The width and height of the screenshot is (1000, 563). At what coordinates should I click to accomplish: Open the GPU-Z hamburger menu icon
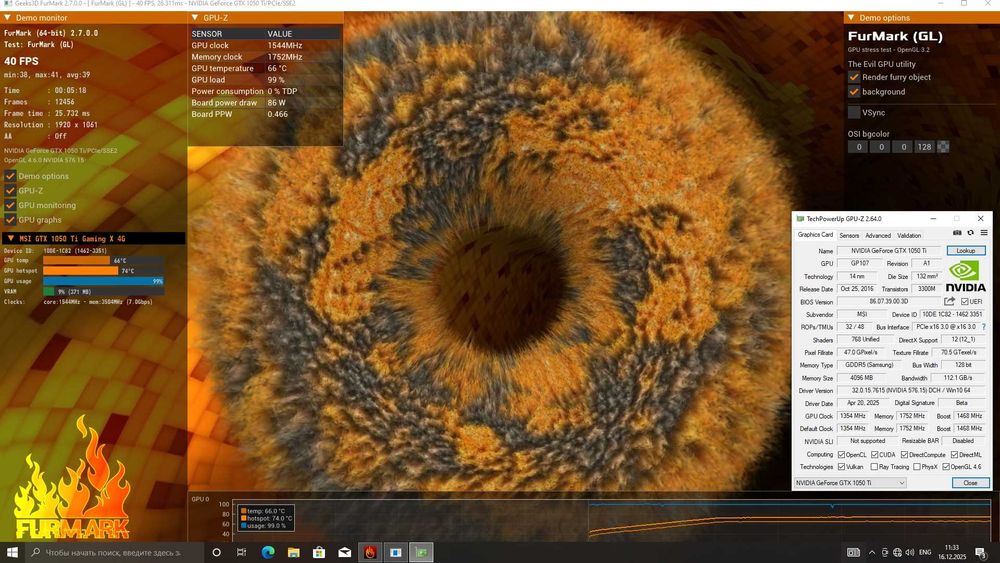click(984, 233)
